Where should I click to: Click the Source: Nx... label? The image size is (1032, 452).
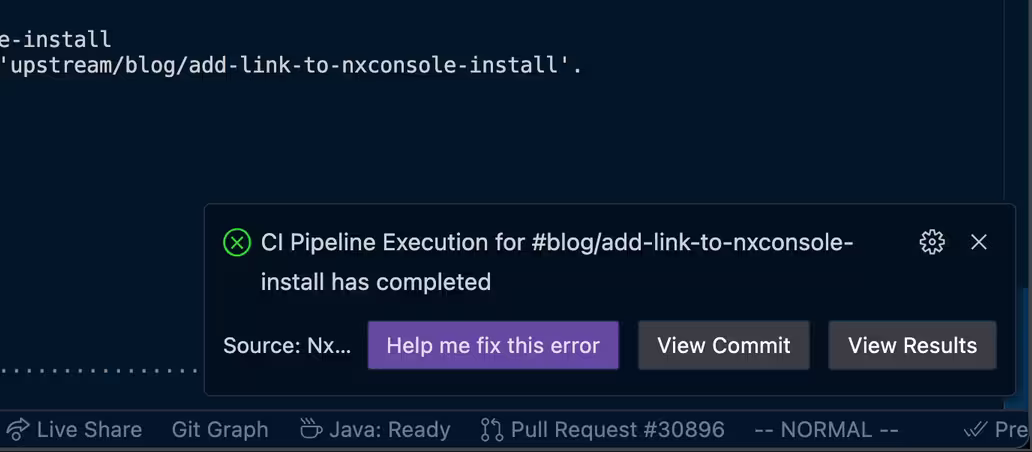click(287, 346)
